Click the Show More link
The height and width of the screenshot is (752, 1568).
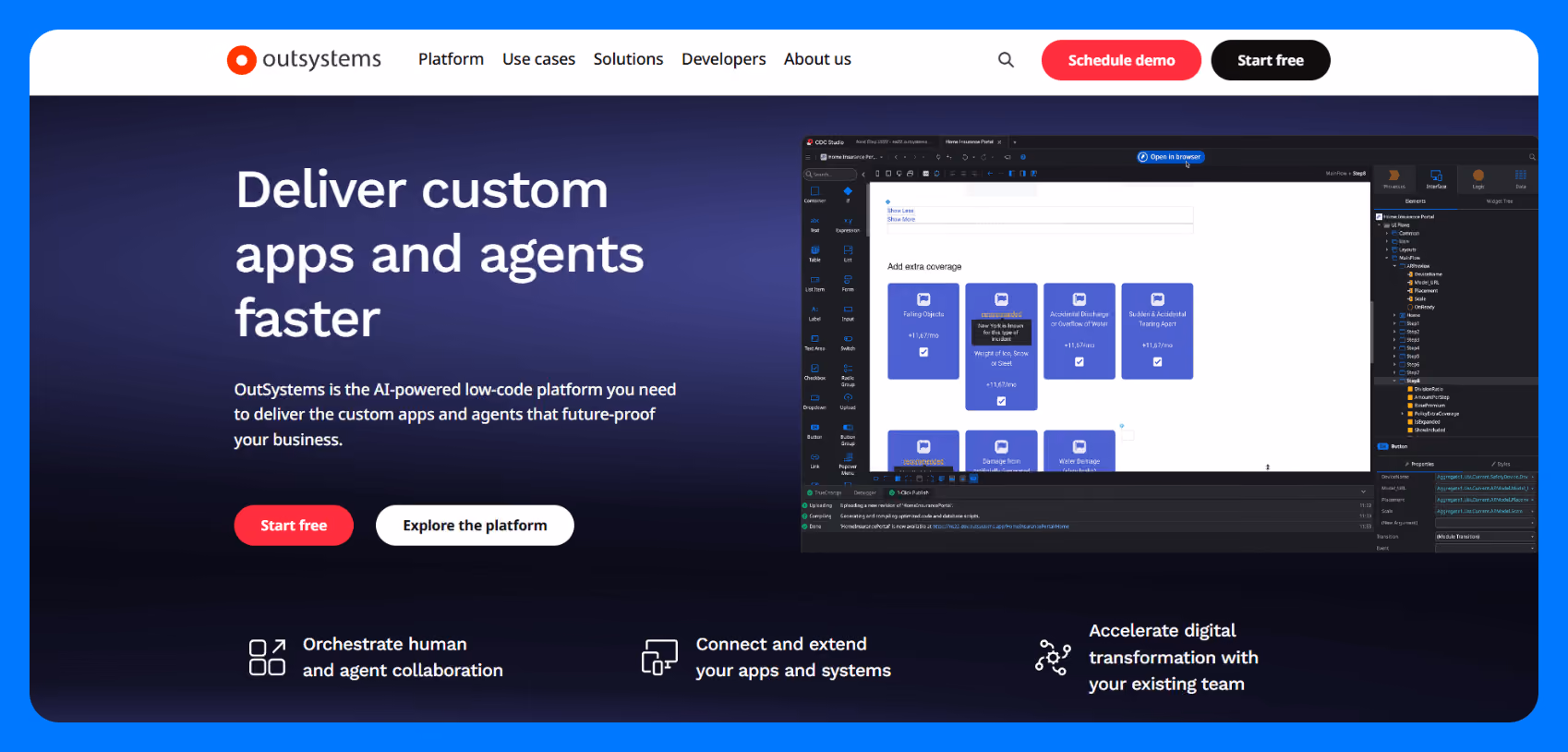pyautogui.click(x=901, y=219)
